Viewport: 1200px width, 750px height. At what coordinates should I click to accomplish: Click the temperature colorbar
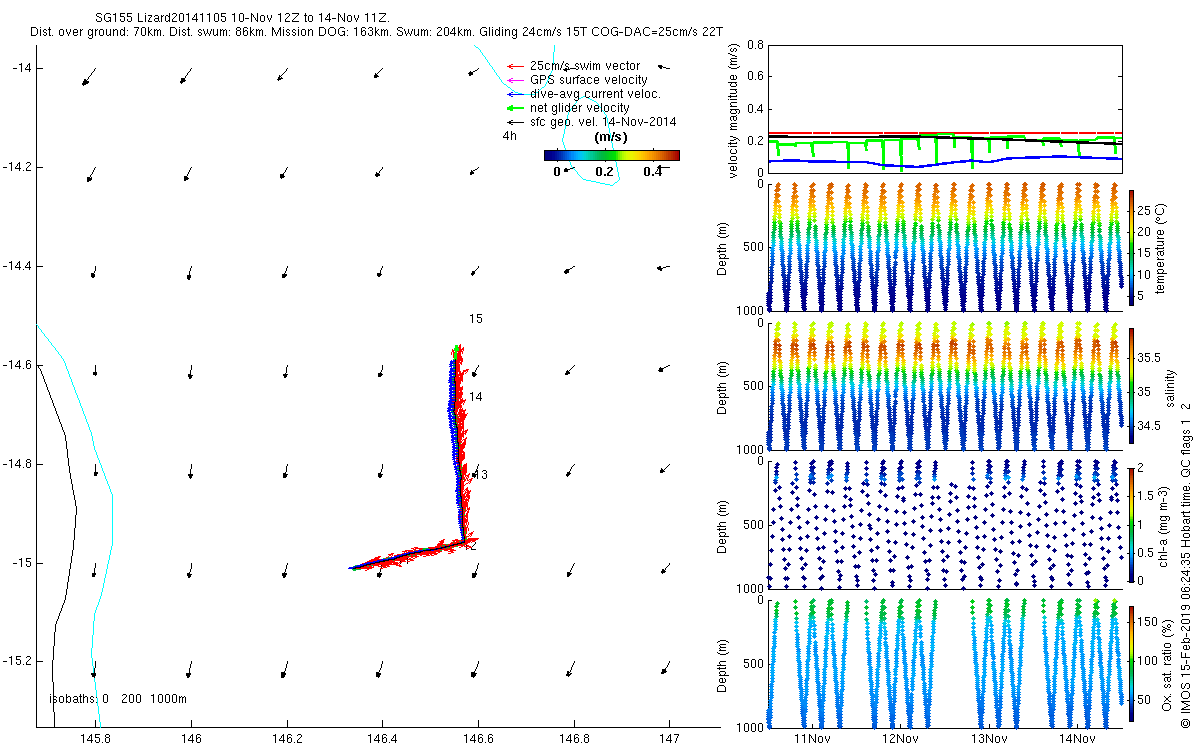point(1131,247)
